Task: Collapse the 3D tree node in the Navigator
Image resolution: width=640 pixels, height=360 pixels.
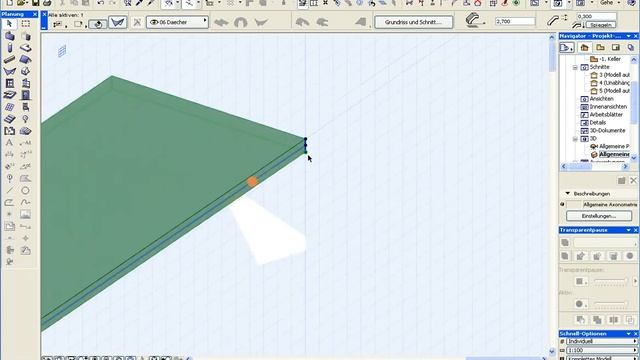Action: (x=575, y=139)
